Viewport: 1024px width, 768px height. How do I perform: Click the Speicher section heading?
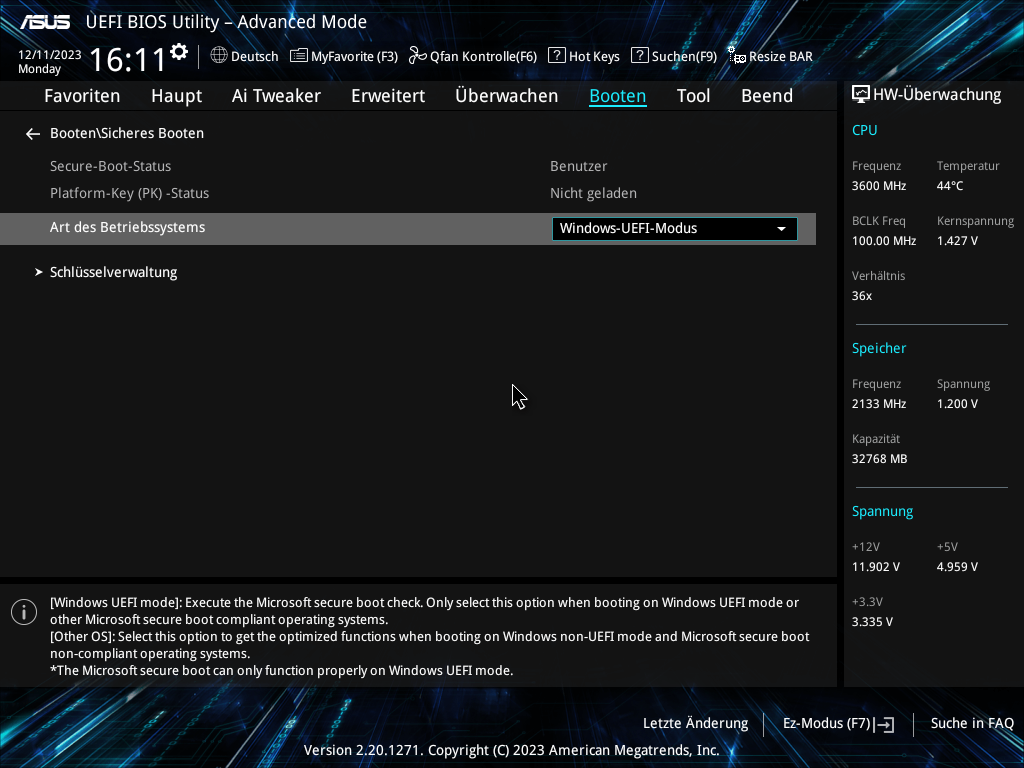(879, 348)
